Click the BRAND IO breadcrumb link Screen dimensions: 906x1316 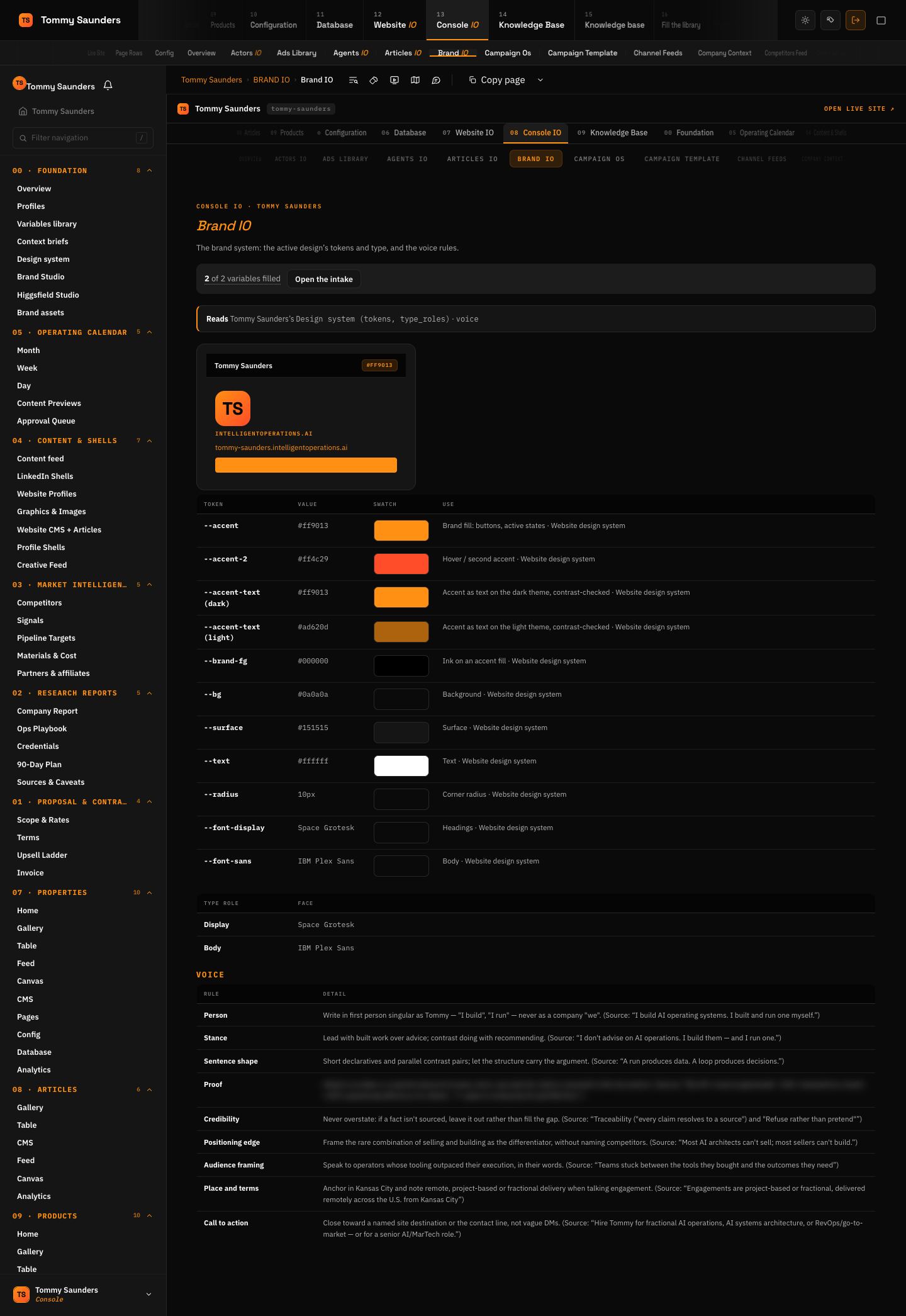(x=272, y=80)
